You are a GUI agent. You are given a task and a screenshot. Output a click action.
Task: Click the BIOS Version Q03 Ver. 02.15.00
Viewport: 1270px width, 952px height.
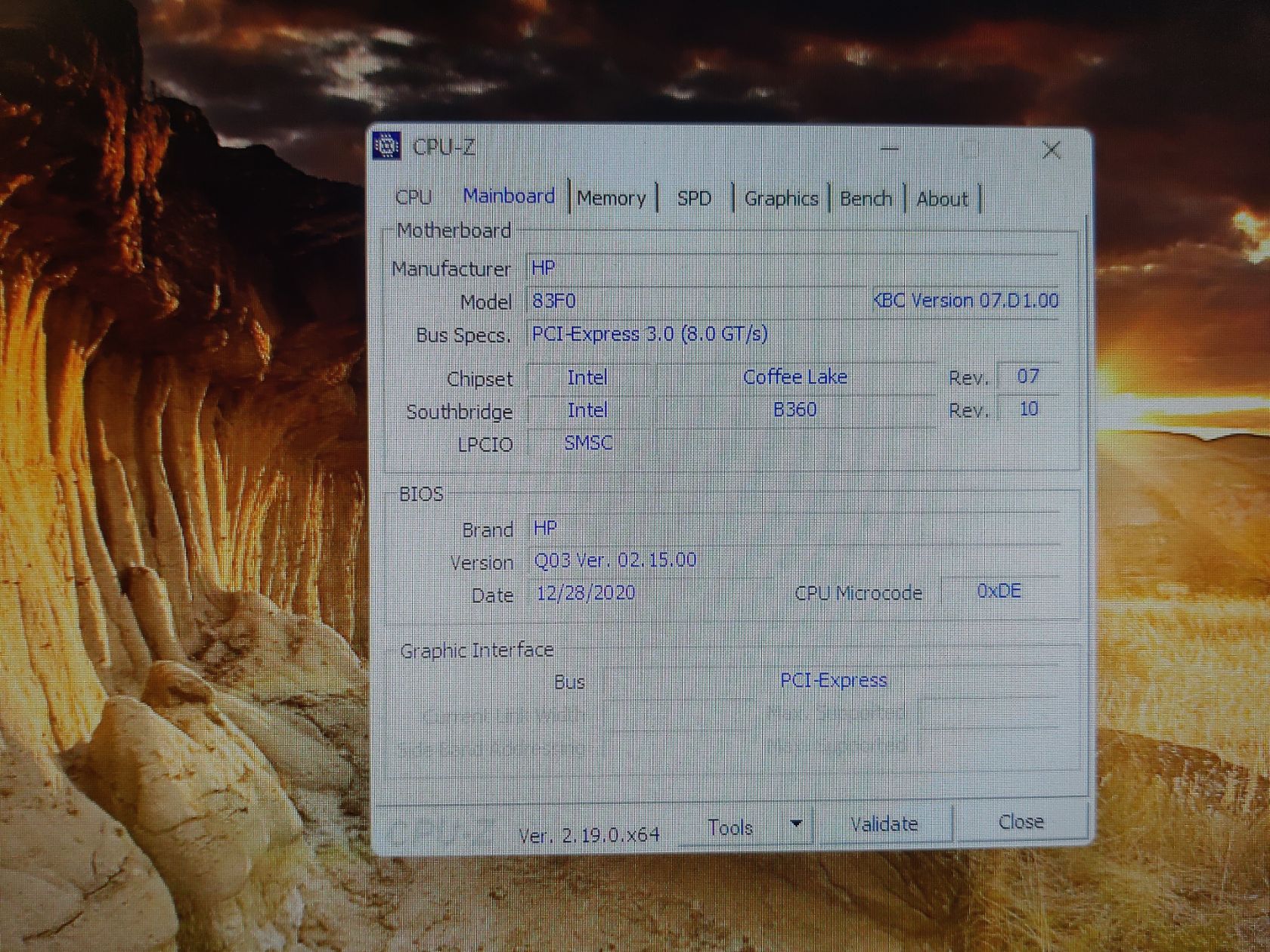tap(615, 561)
